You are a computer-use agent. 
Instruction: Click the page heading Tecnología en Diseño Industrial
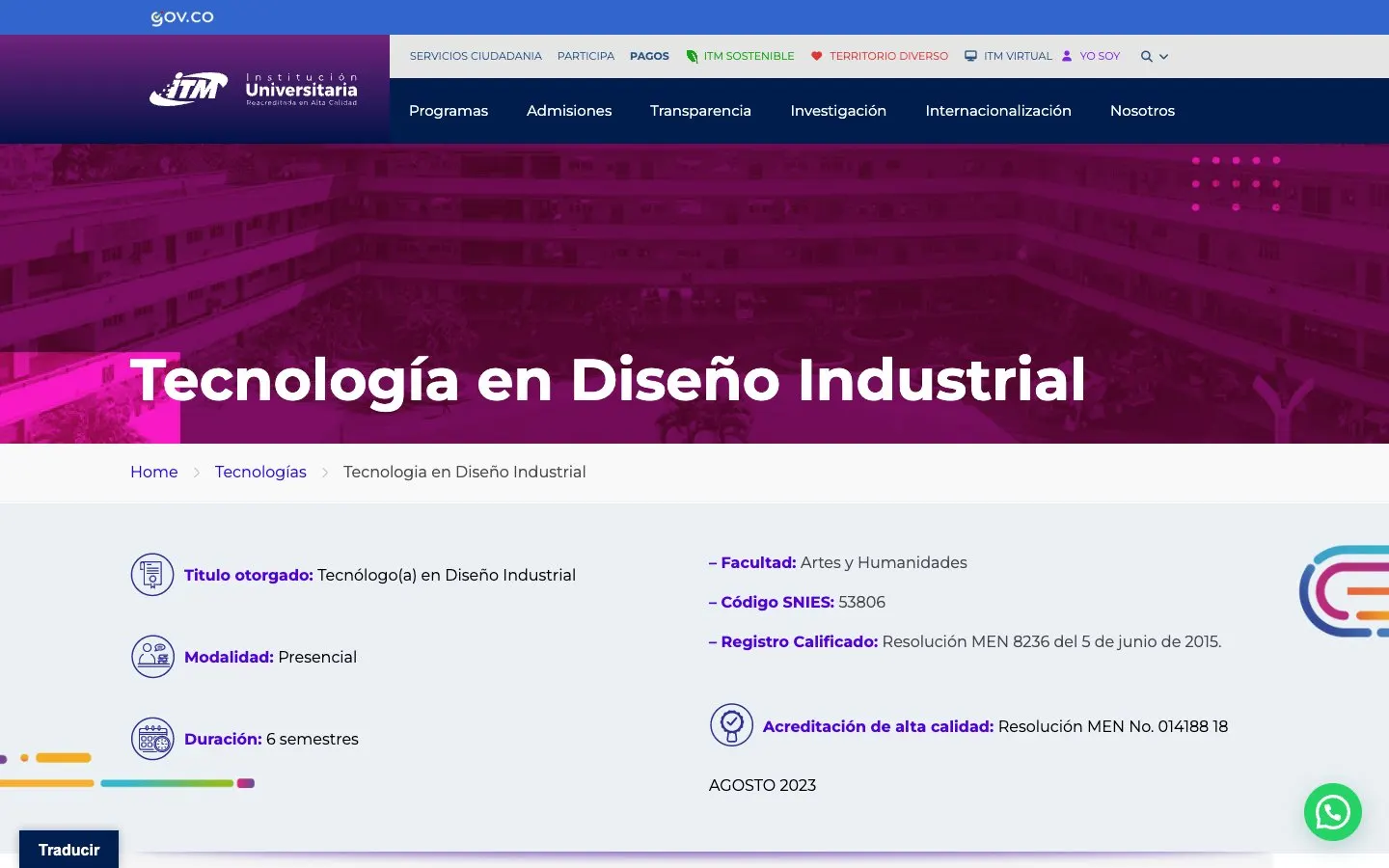(x=608, y=380)
